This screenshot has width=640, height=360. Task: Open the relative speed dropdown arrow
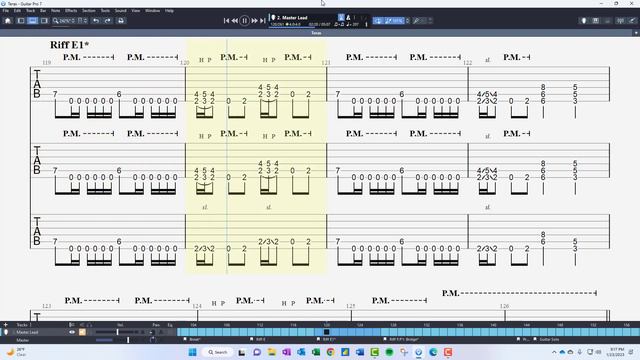[407, 20]
